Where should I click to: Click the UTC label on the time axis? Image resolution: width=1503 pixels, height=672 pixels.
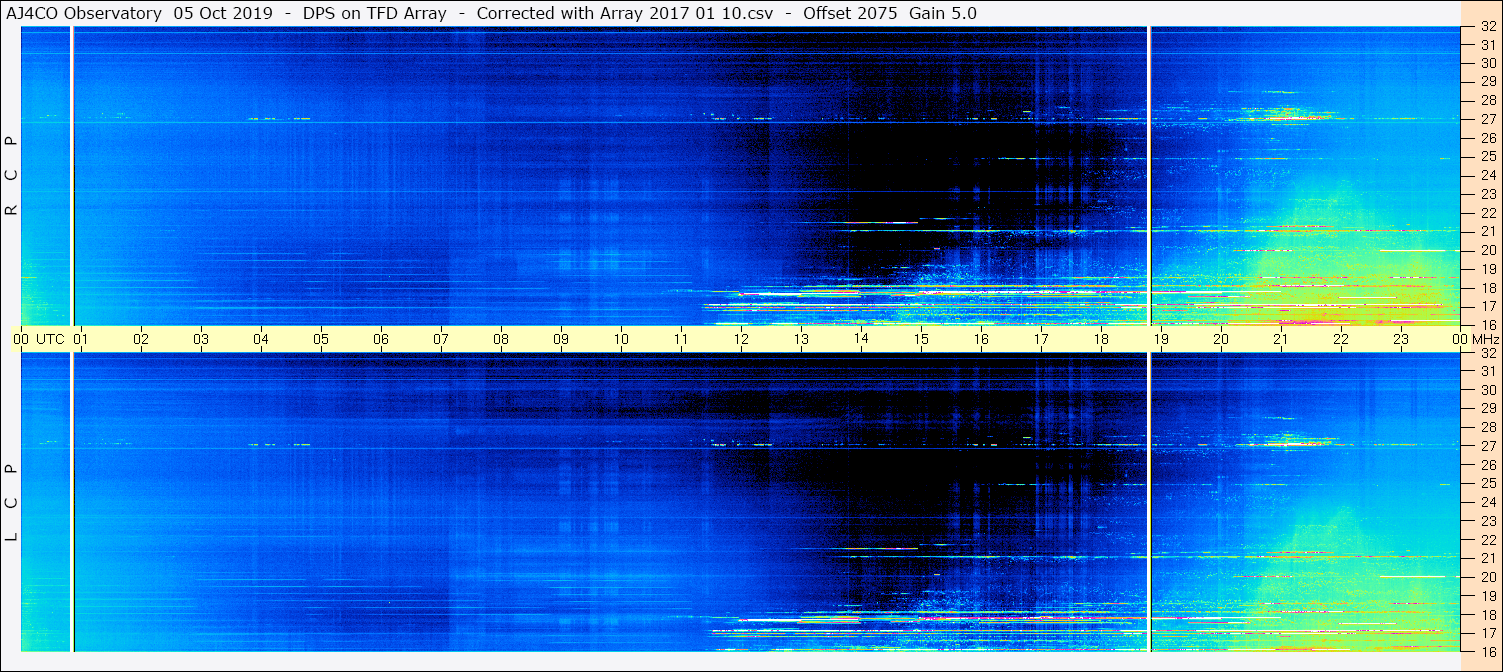pyautogui.click(x=50, y=339)
